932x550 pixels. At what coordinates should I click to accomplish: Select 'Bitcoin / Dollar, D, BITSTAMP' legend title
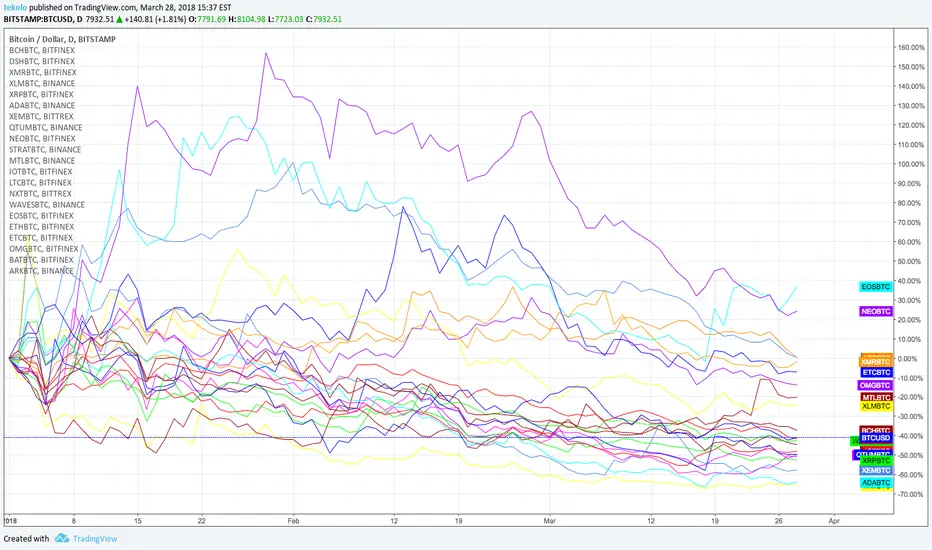point(62,39)
